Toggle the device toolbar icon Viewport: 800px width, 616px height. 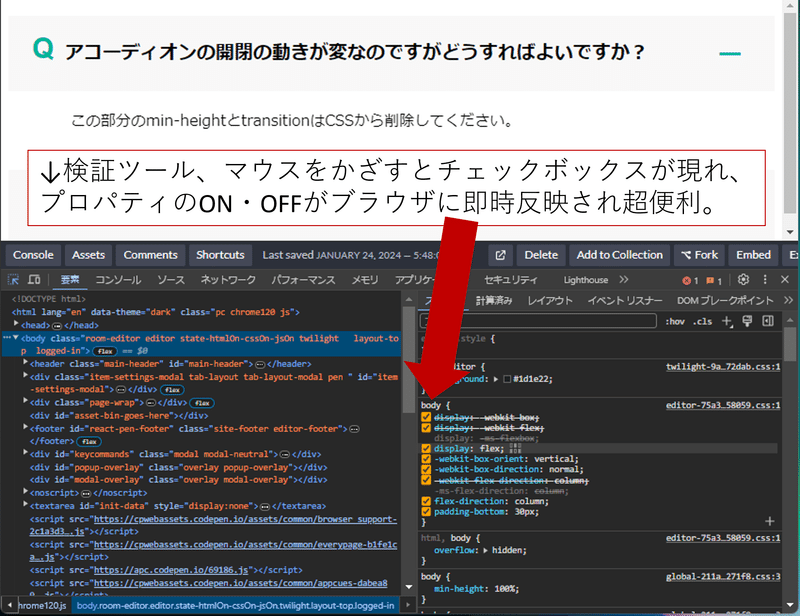click(34, 280)
